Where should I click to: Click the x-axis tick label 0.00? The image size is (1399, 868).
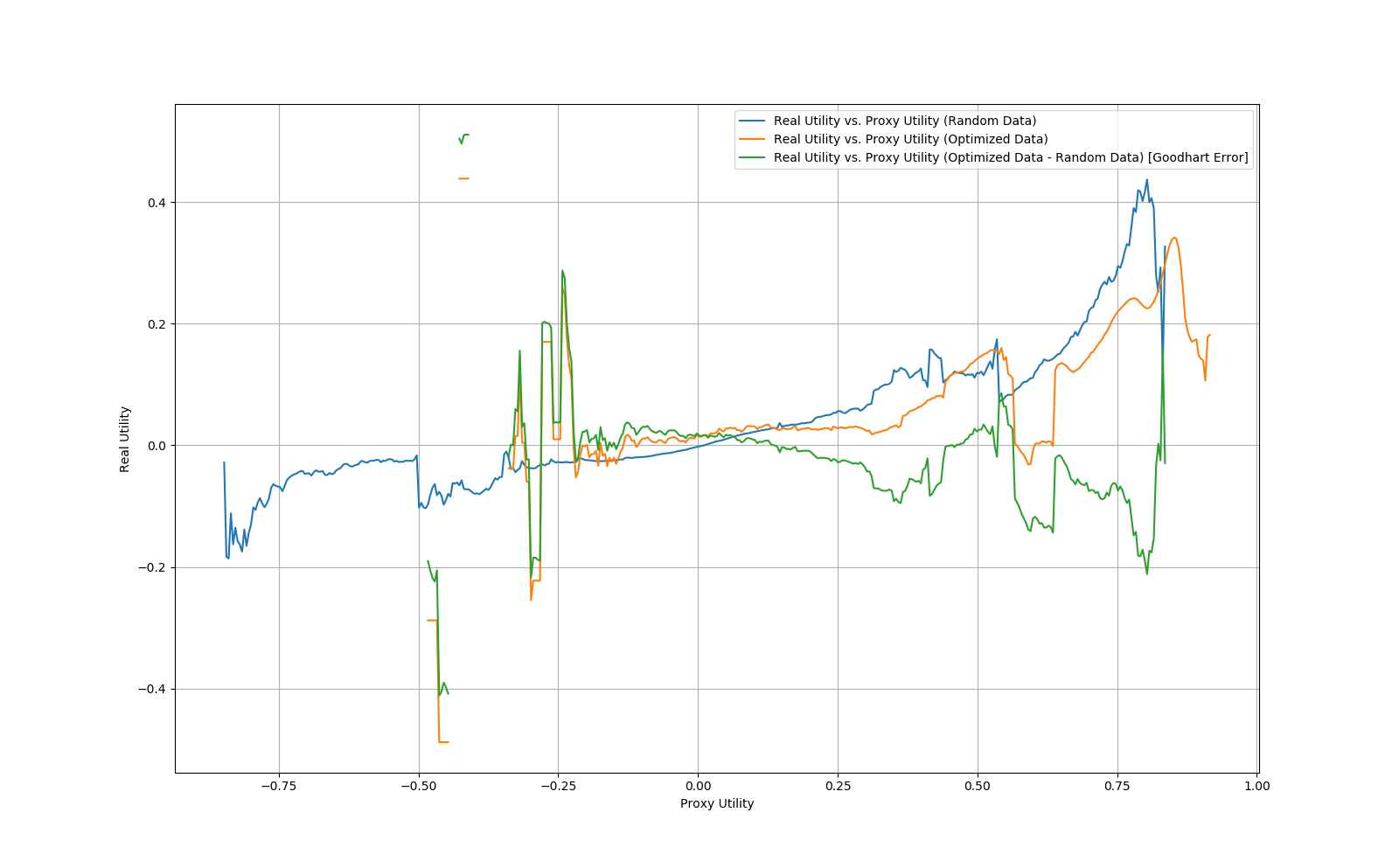coord(698,786)
